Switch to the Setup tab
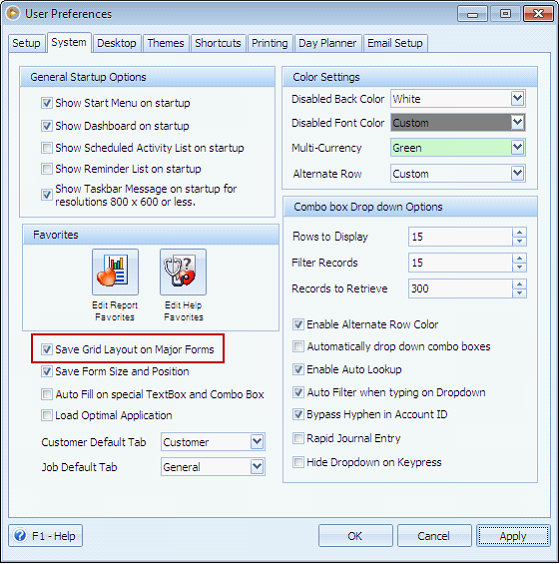Viewport: 560px width, 564px height. click(27, 44)
